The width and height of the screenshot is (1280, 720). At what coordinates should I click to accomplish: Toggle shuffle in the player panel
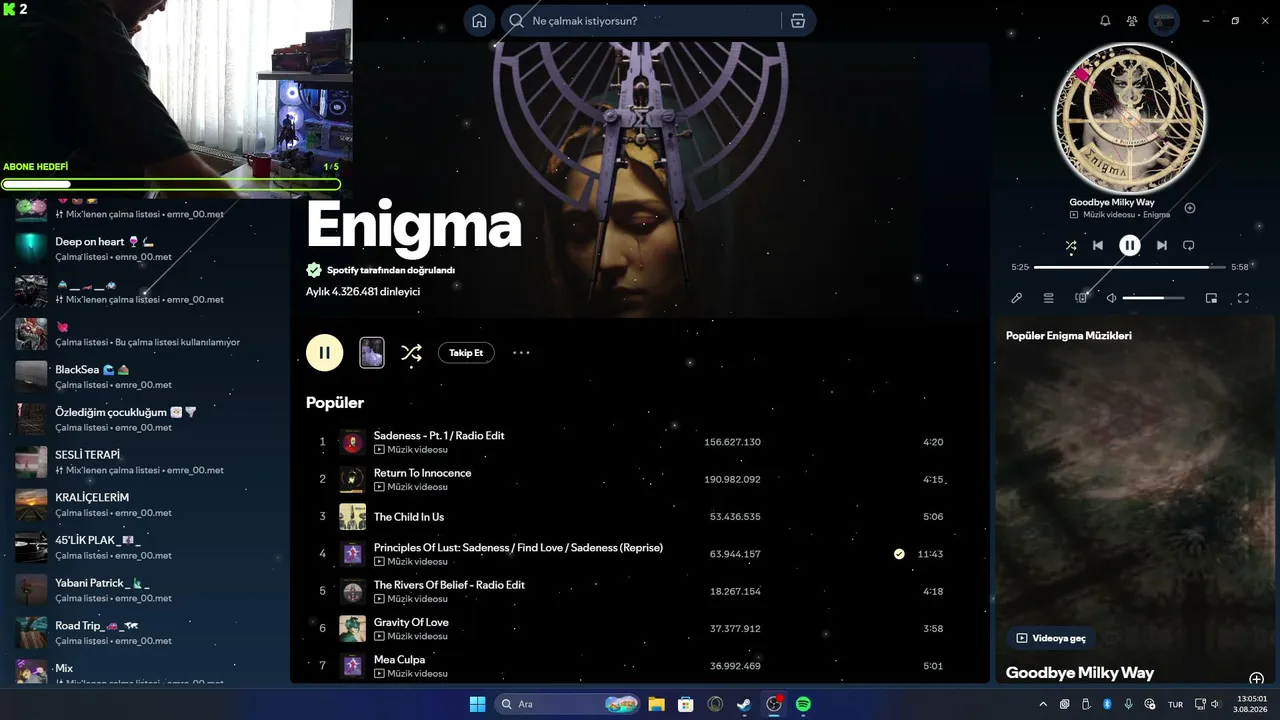(1071, 245)
